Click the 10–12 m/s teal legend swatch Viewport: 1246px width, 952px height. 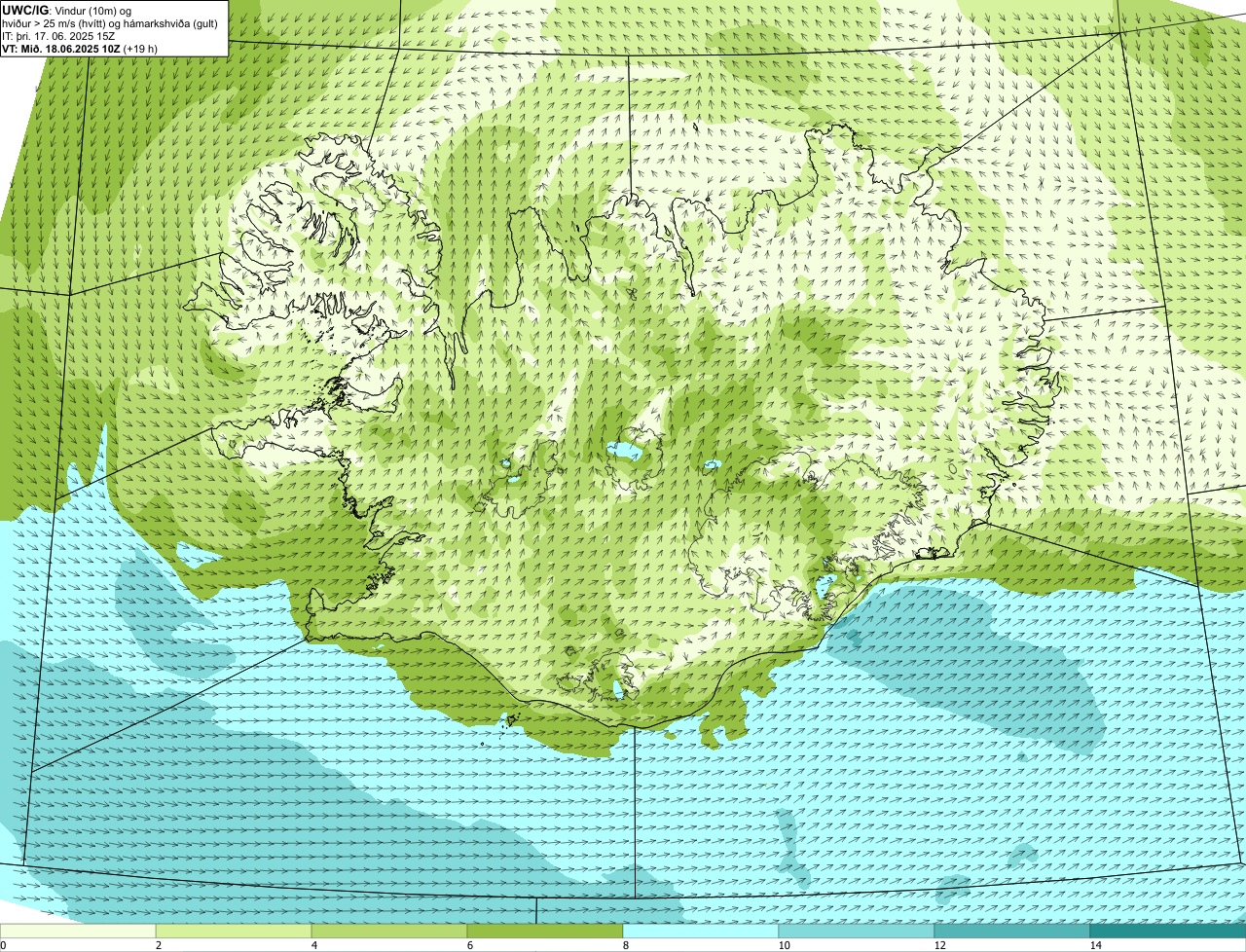[857, 931]
